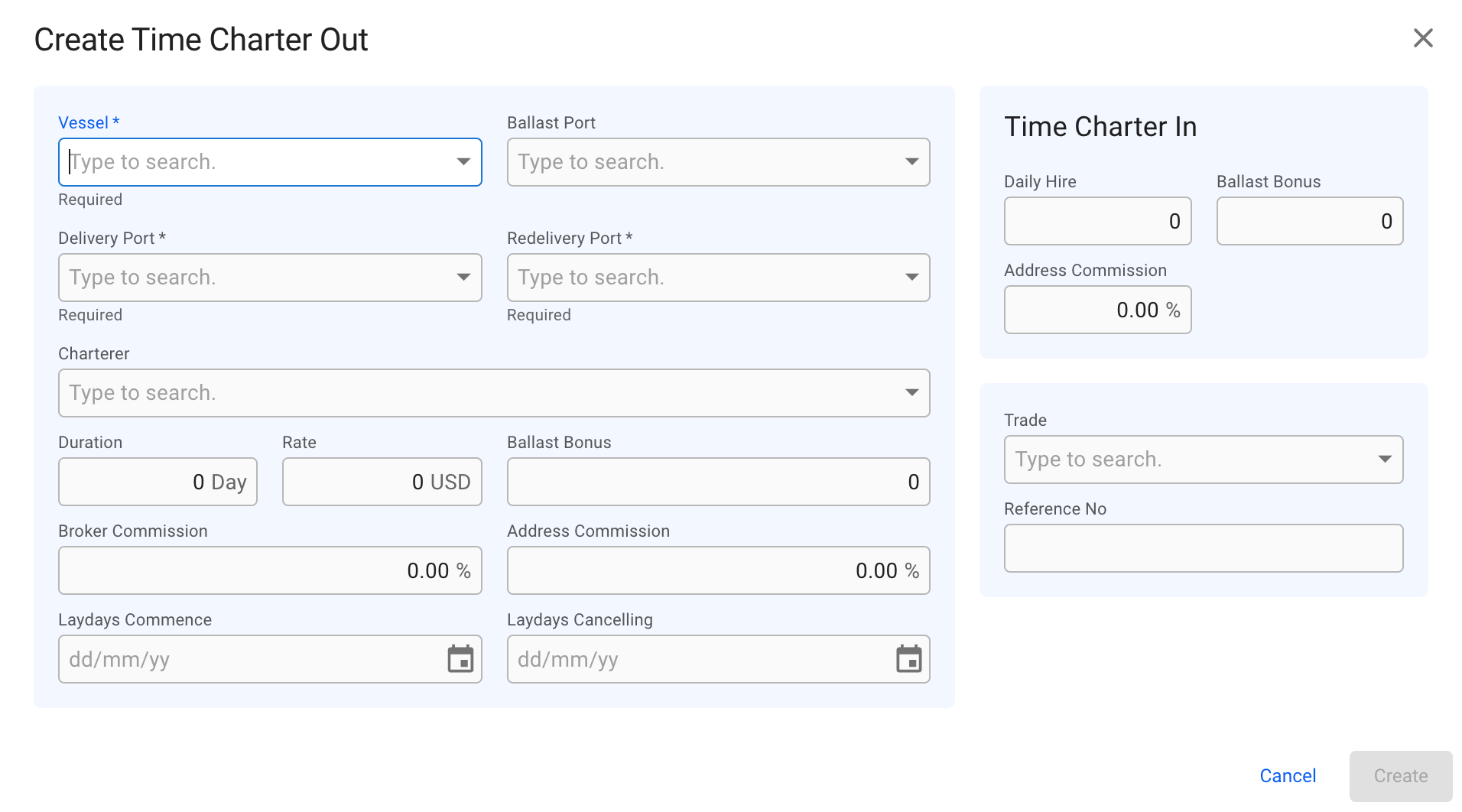Click the Address Commission percentage field
The image size is (1462, 812).
click(717, 570)
